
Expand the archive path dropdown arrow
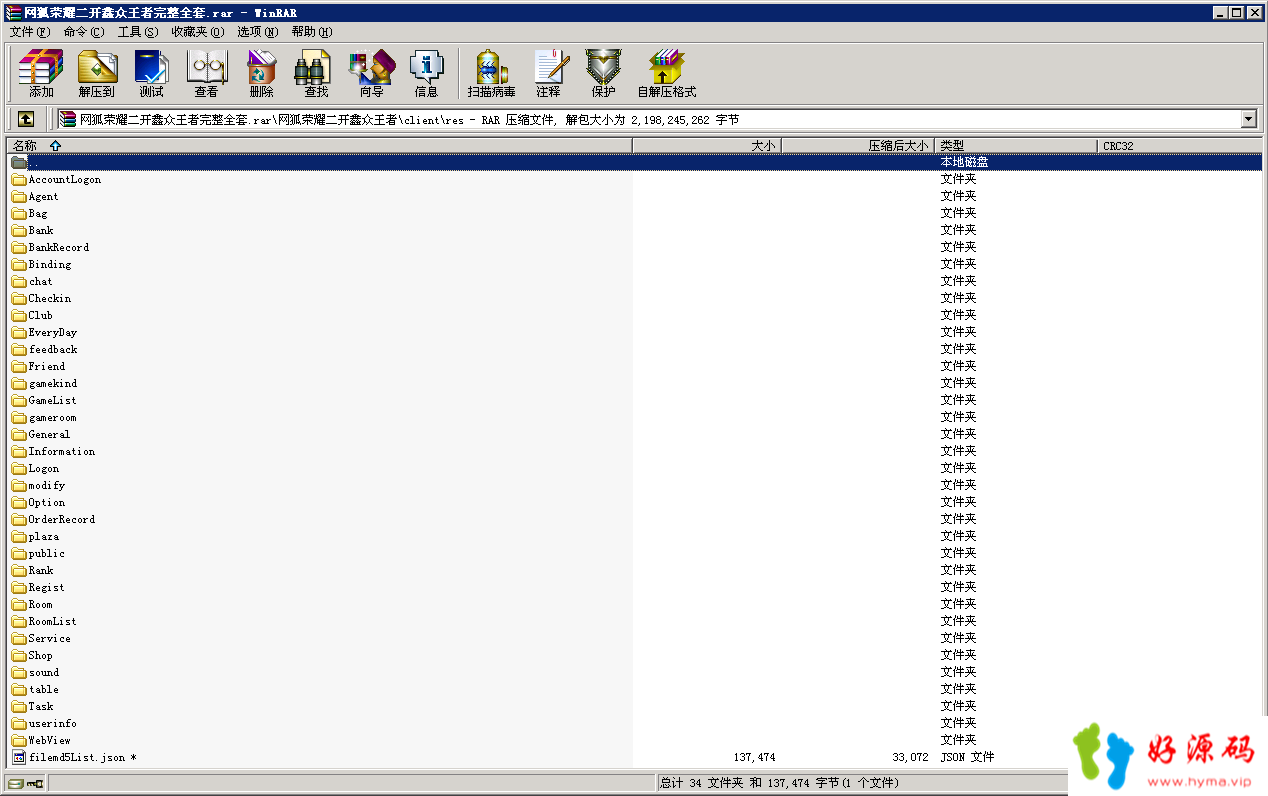pos(1248,120)
